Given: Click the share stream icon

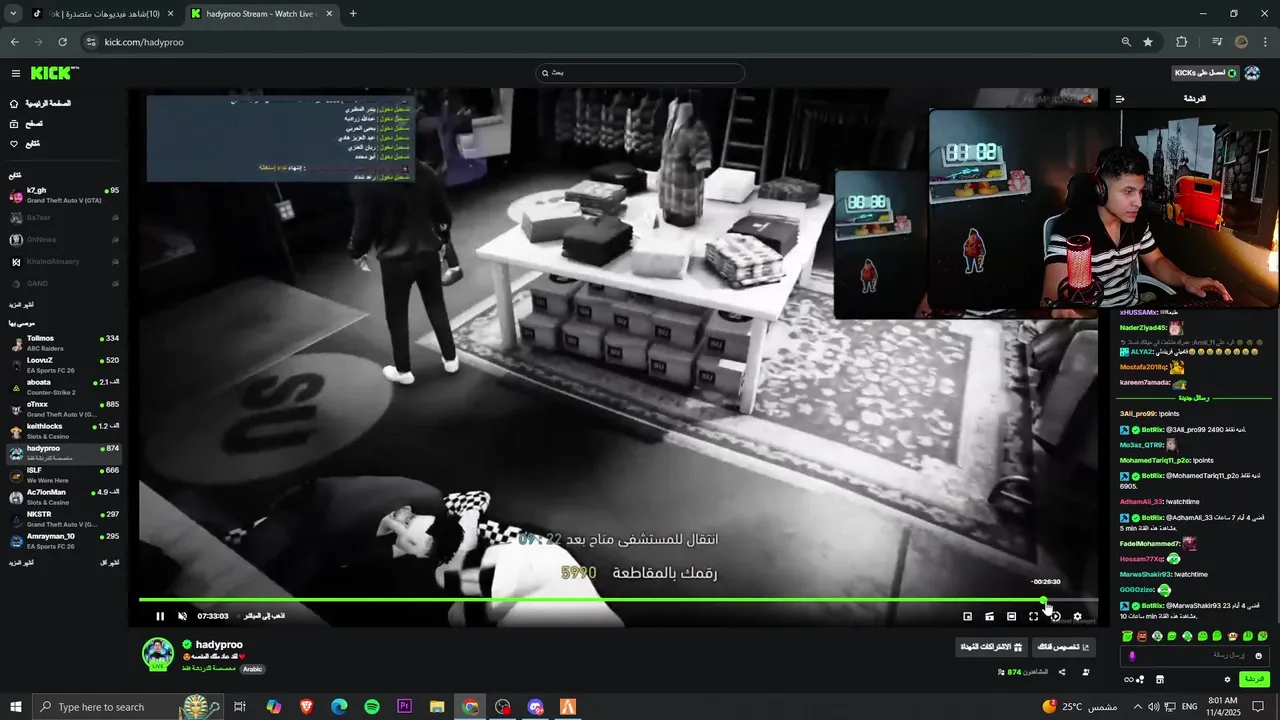Looking at the screenshot, I should point(1062,672).
